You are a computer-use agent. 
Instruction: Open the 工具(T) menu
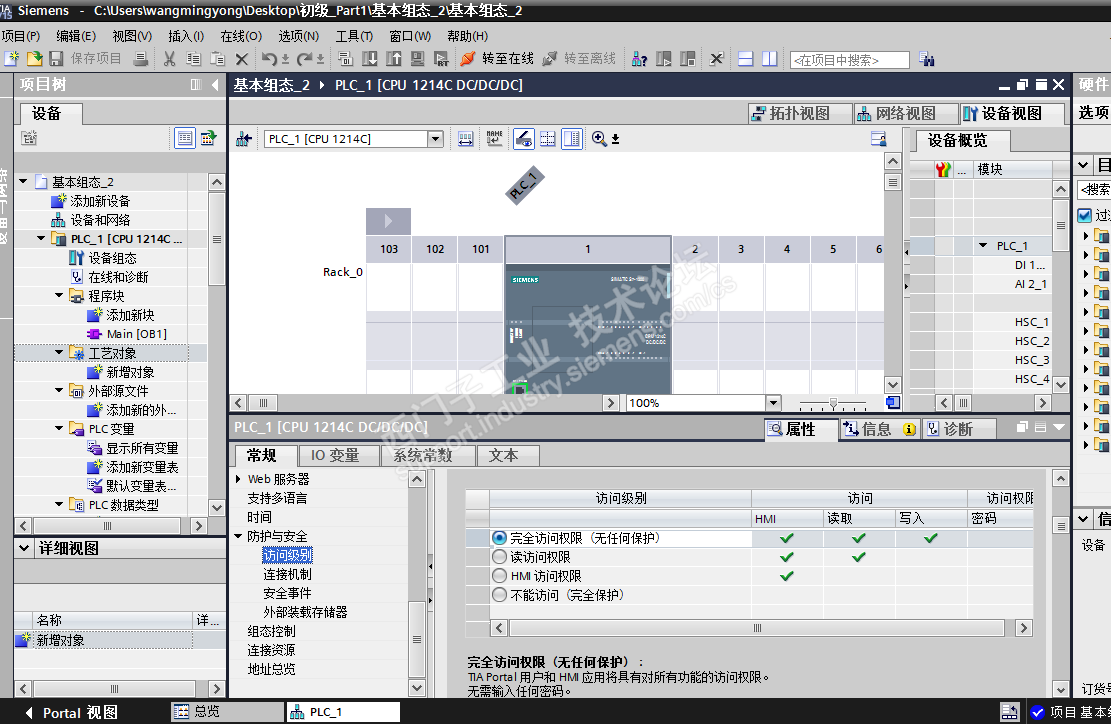354,35
